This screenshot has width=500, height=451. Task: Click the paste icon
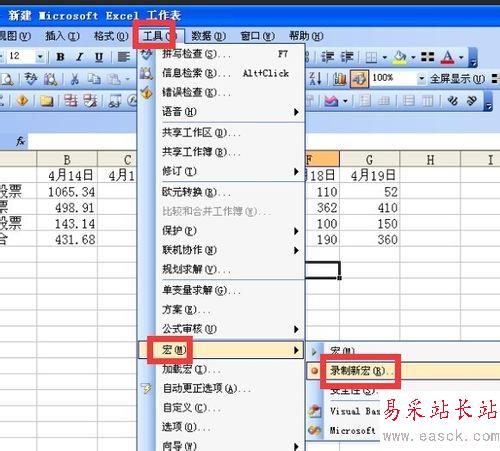click(113, 79)
